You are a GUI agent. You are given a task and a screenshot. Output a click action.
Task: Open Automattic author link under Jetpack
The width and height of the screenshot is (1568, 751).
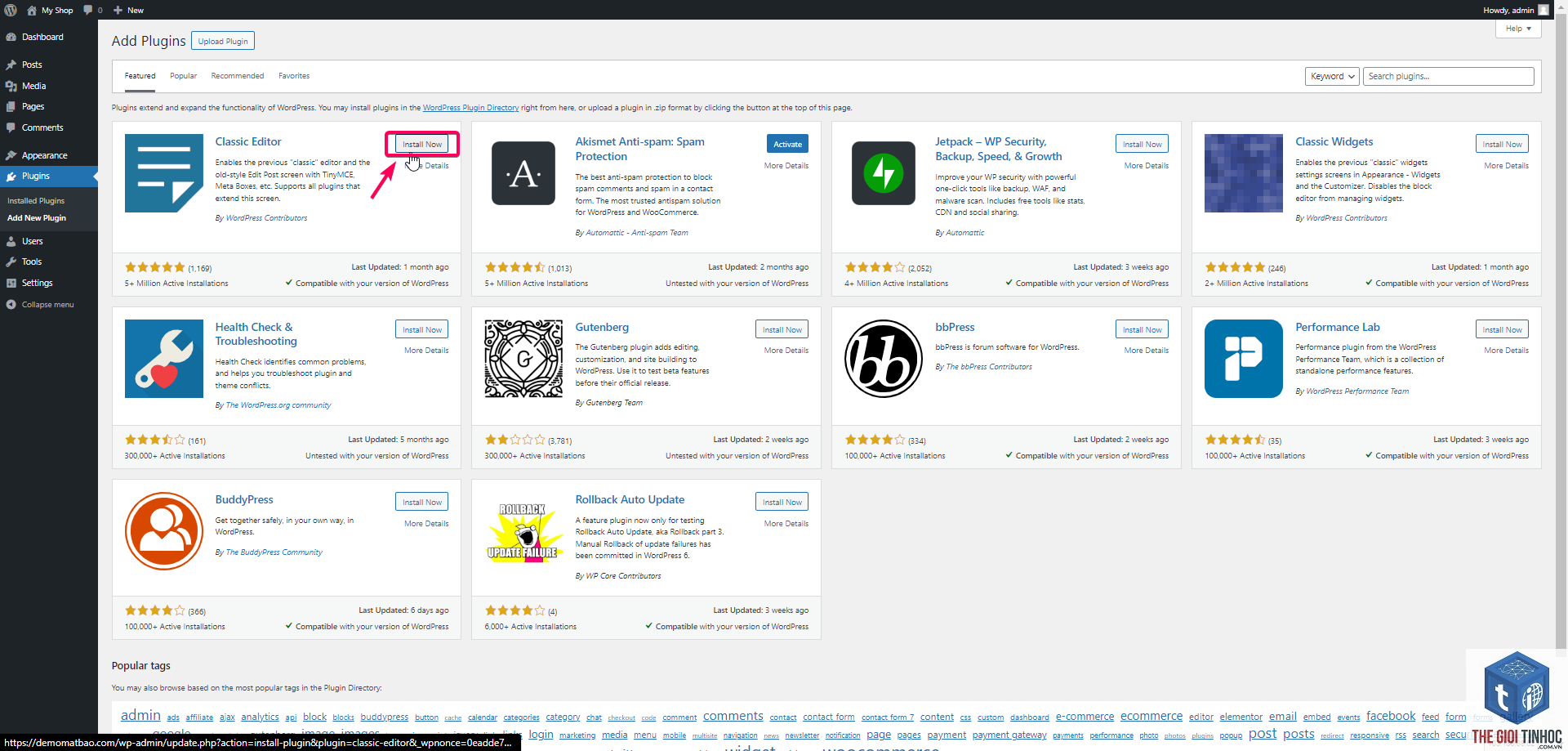[964, 233]
